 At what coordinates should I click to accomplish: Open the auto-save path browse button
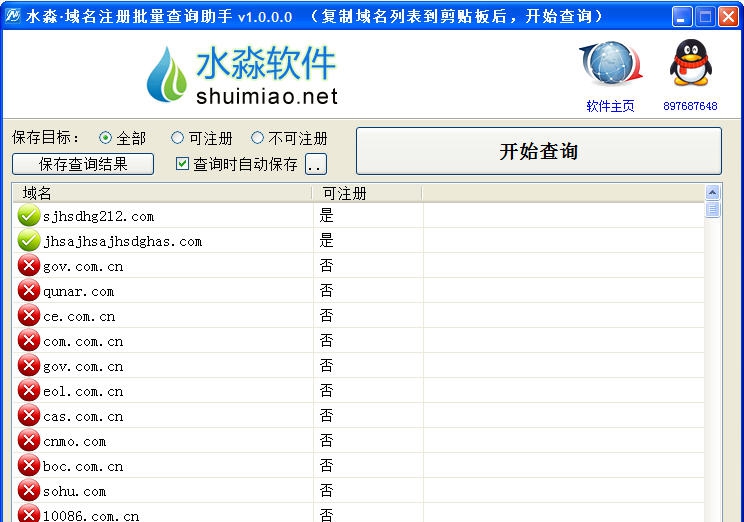coord(316,164)
